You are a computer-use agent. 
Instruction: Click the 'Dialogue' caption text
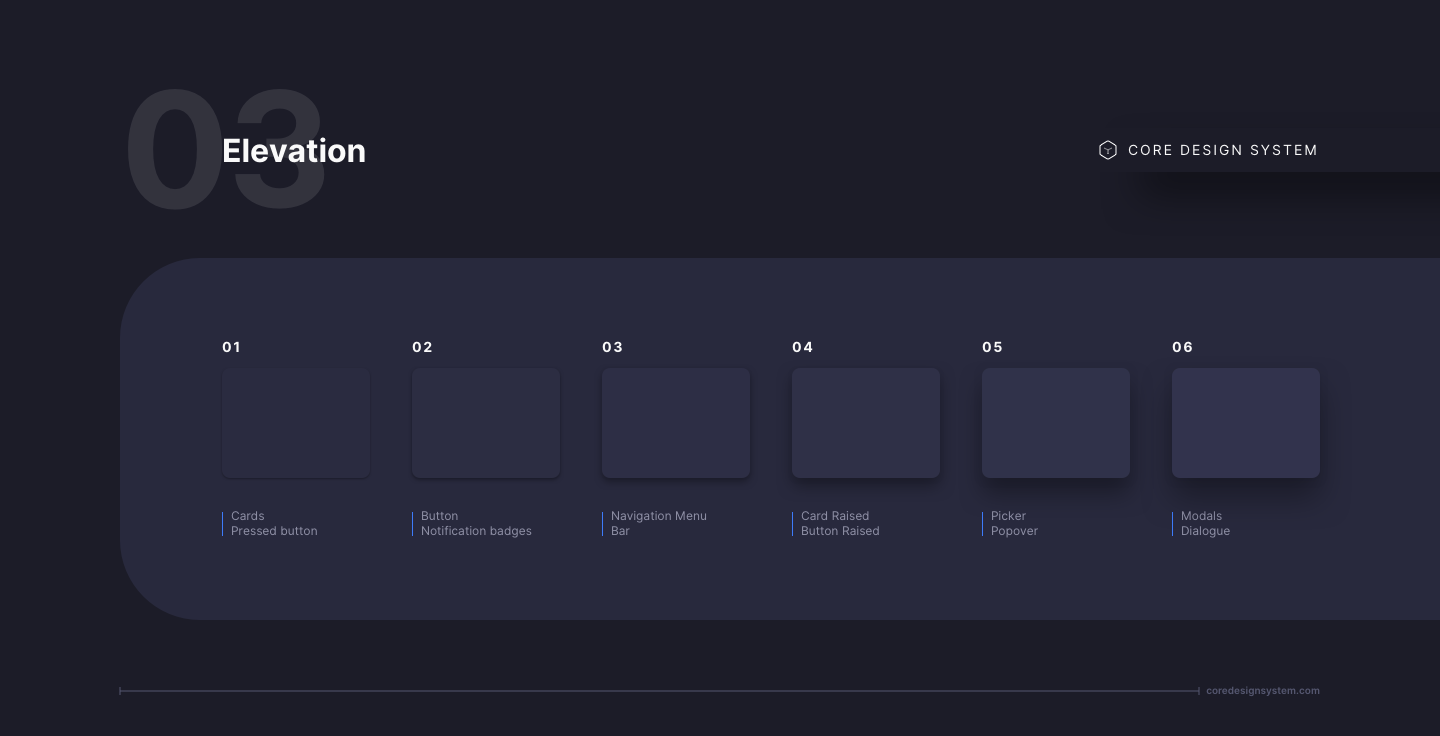[x=1205, y=531]
